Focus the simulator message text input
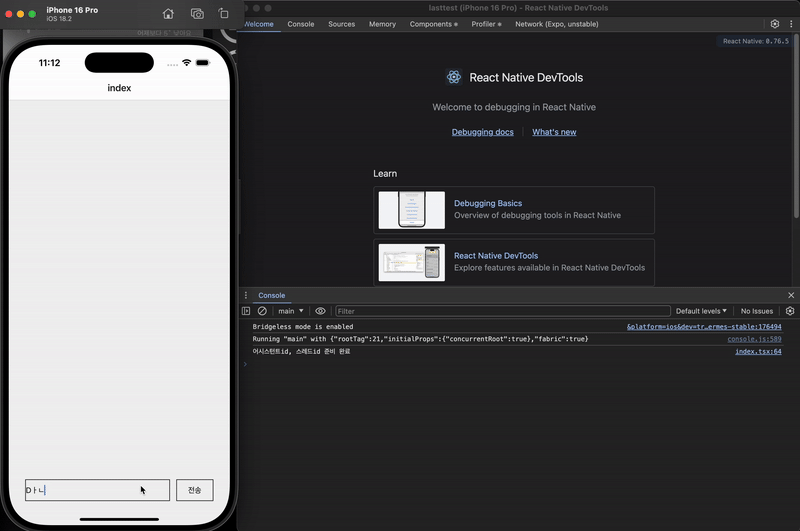This screenshot has height=531, width=800. pos(97,490)
